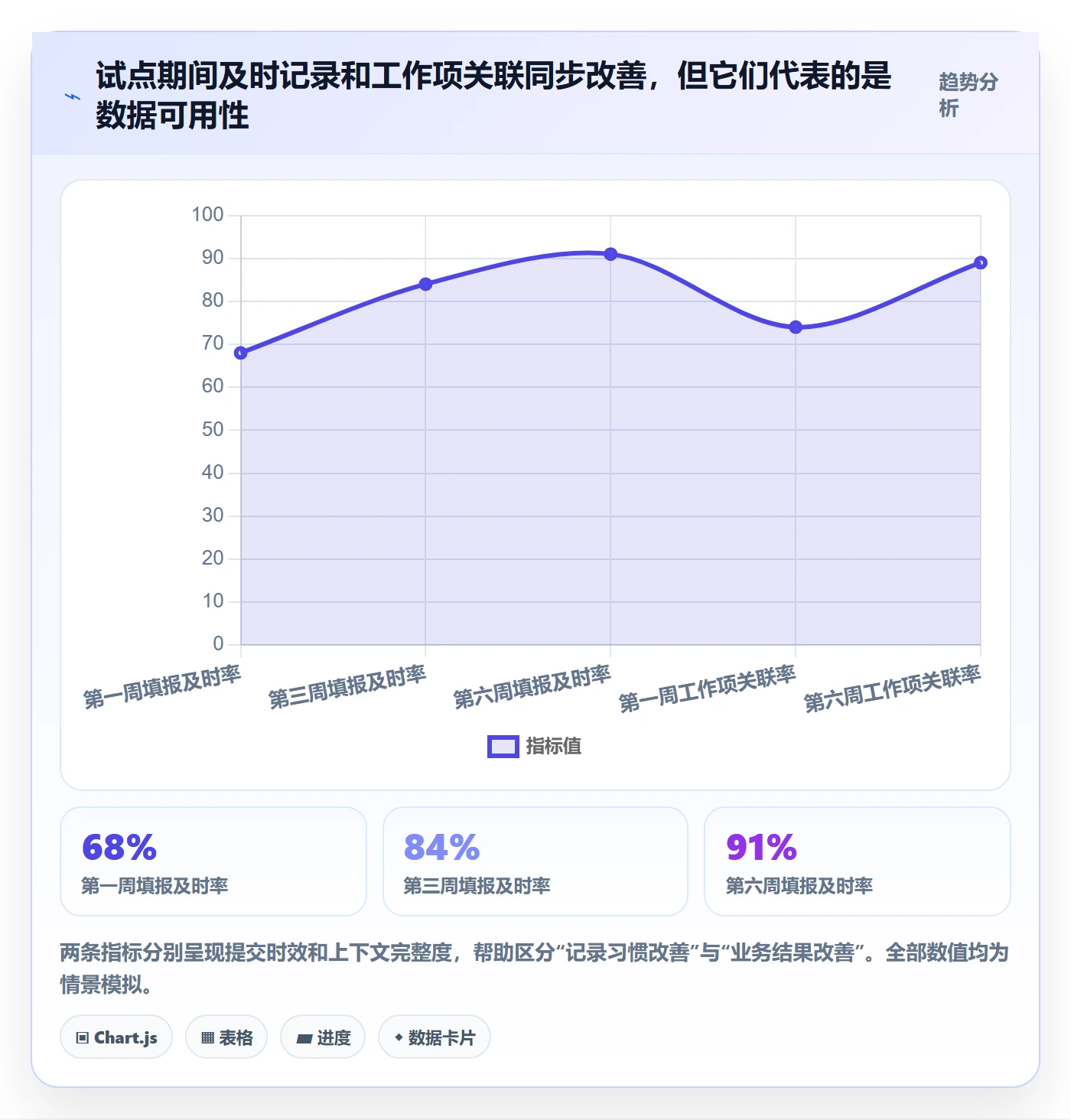Click the 84% figure
Screen dimensions: 1071x1120
click(x=441, y=848)
